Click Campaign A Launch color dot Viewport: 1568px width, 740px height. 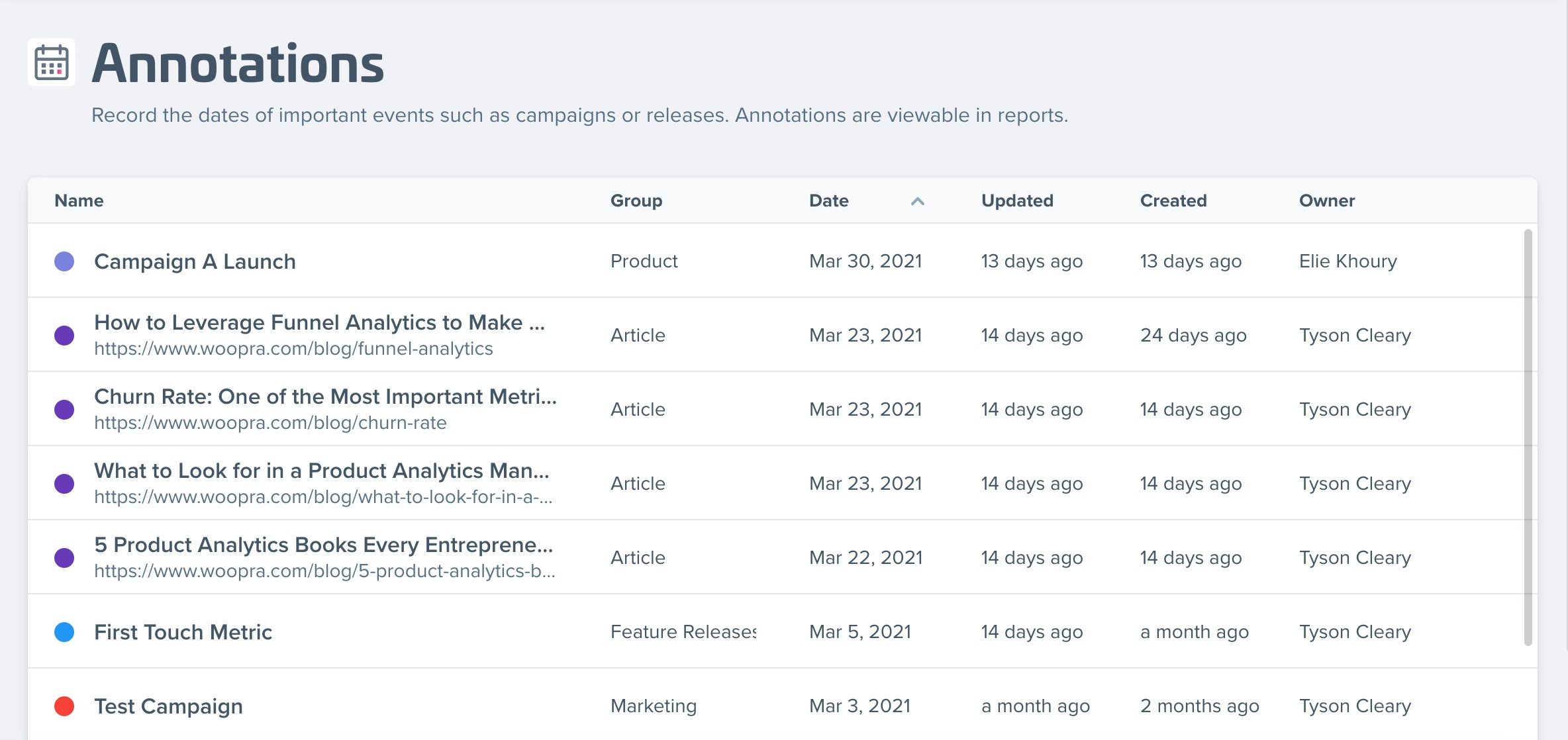tap(64, 261)
